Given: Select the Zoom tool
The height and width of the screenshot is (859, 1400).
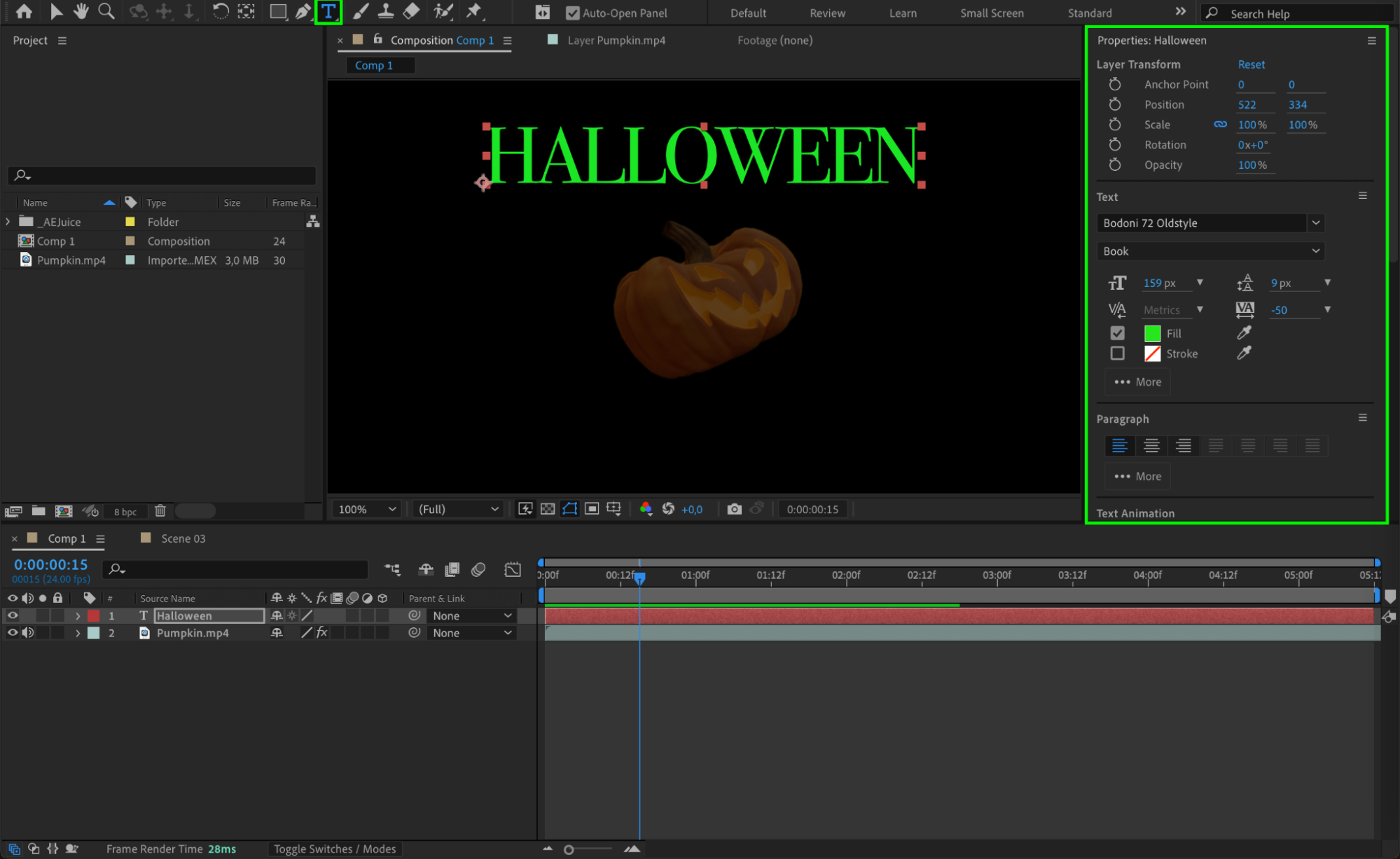Looking at the screenshot, I should point(106,12).
